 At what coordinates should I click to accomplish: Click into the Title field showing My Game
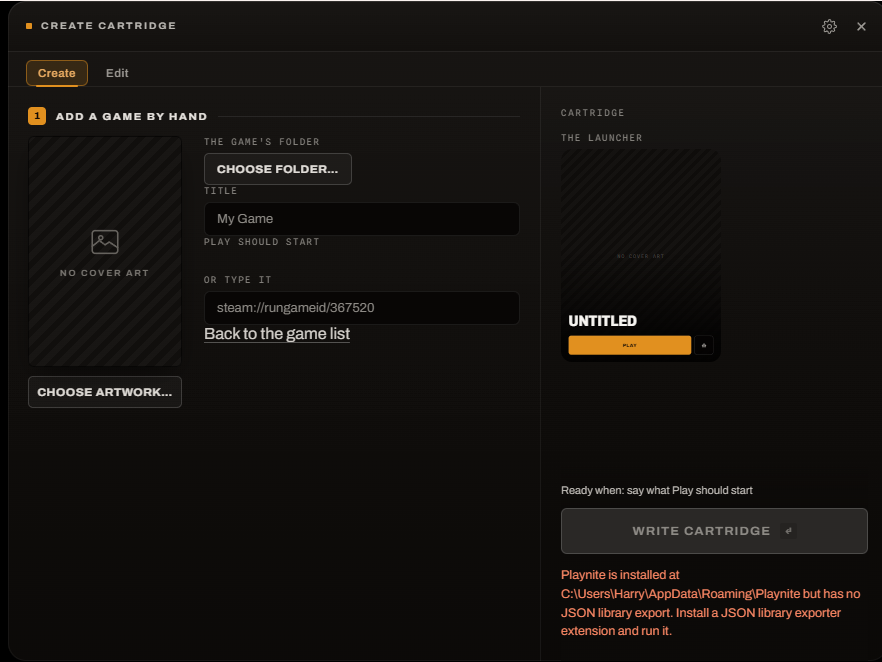click(361, 219)
